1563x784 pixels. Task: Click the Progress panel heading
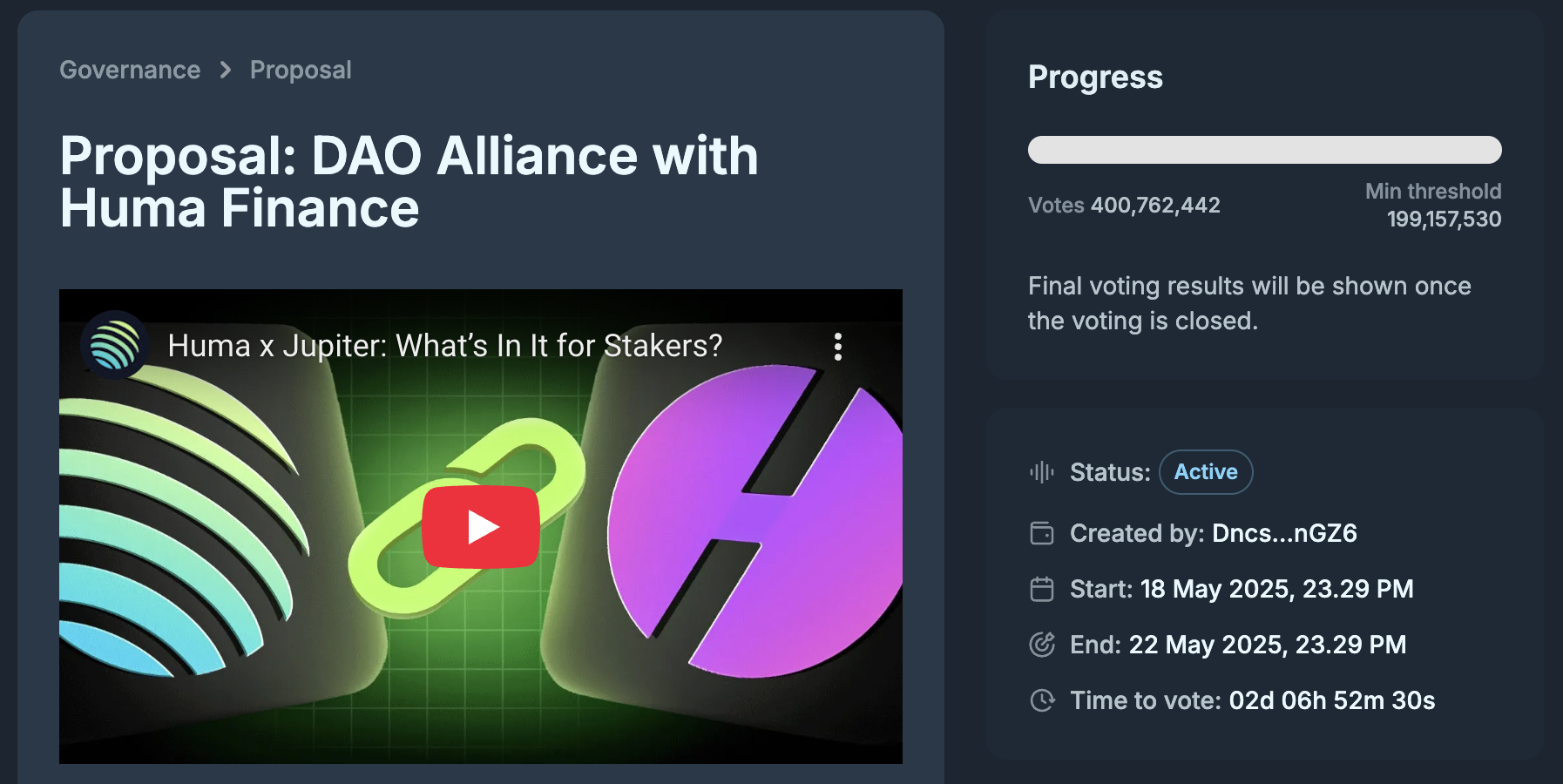(1095, 78)
